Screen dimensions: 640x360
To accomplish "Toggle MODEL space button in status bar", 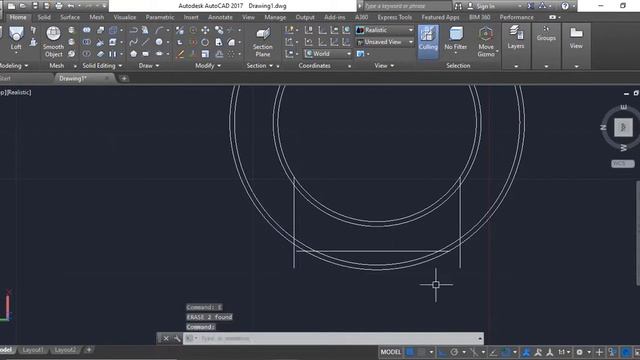I will tap(391, 352).
